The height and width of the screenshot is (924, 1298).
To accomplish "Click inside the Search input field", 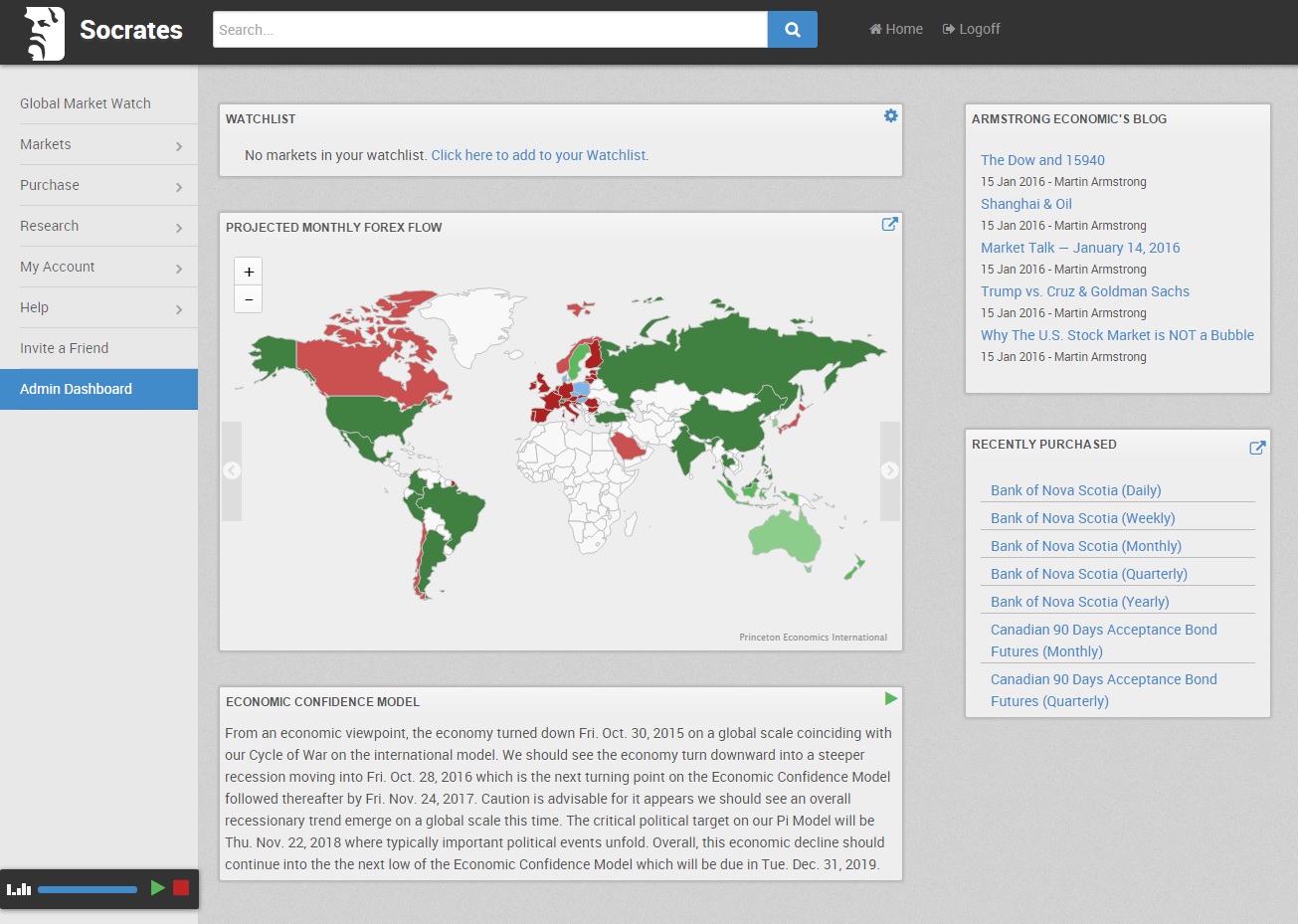I will pyautogui.click(x=490, y=30).
